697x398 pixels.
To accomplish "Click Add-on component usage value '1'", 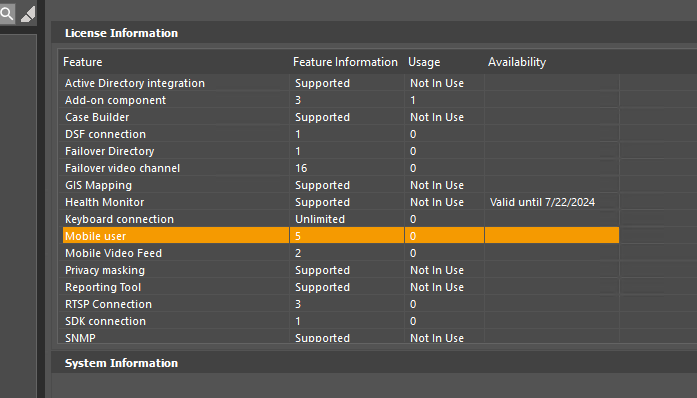I will tap(413, 100).
